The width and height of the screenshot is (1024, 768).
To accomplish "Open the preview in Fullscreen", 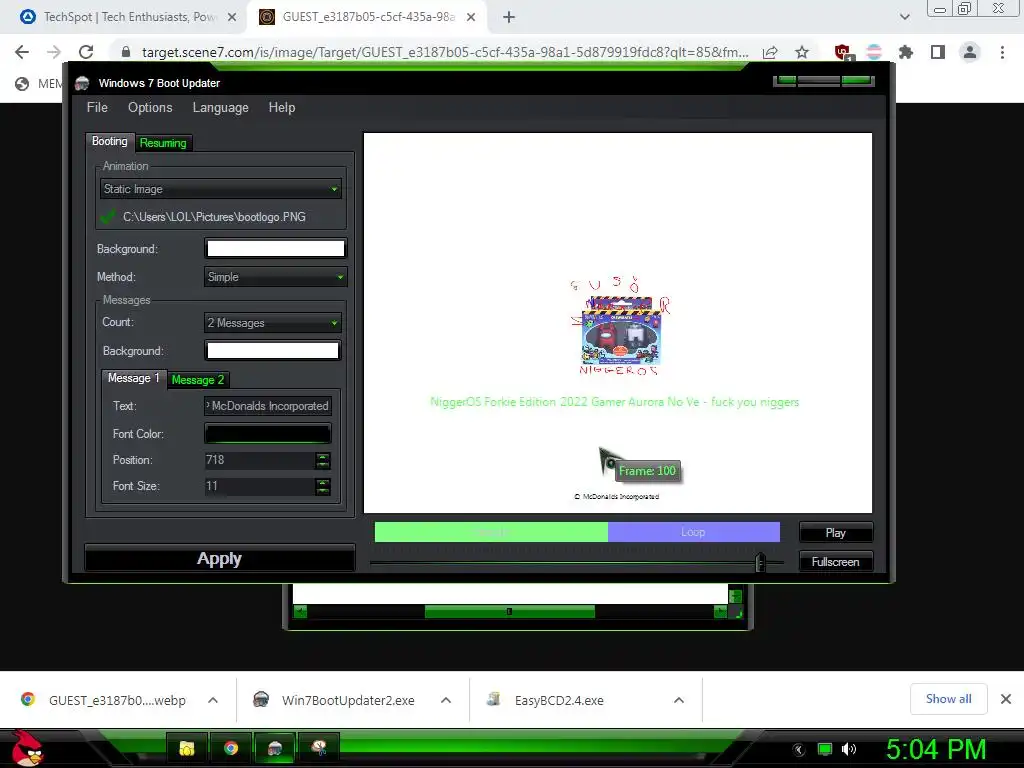I will coord(835,562).
